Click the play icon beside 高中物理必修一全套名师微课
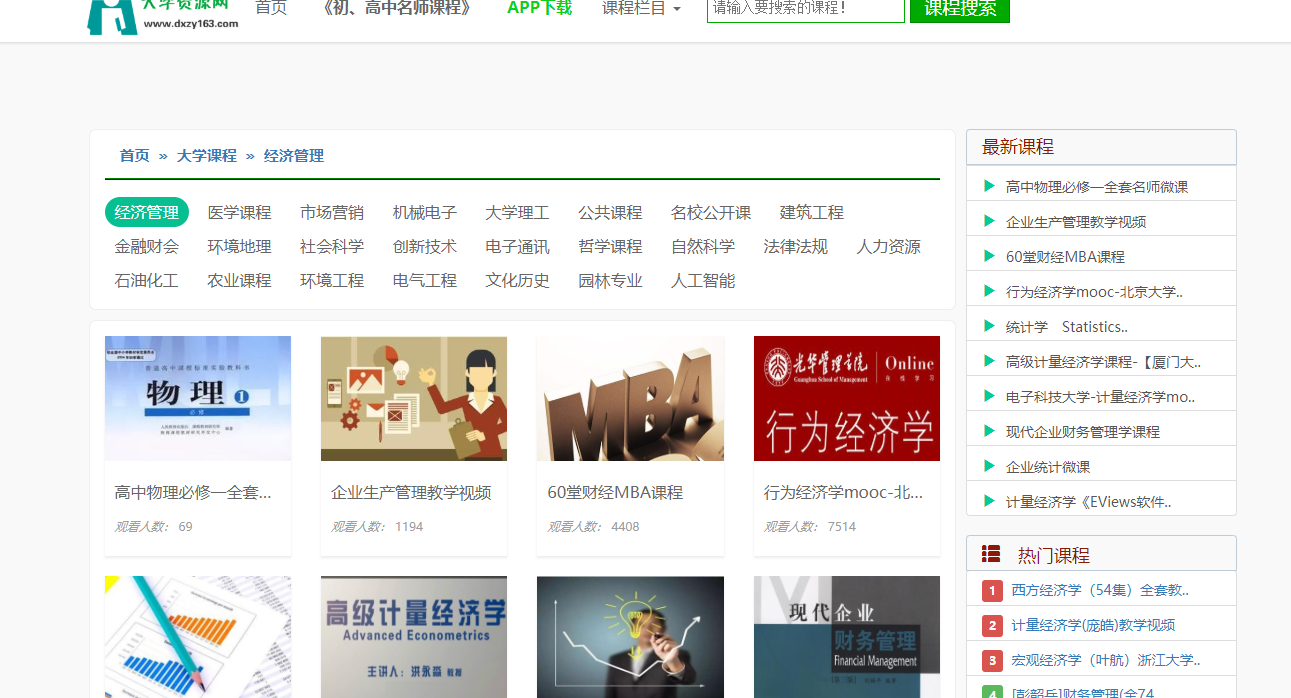The image size is (1291, 698). click(987, 182)
